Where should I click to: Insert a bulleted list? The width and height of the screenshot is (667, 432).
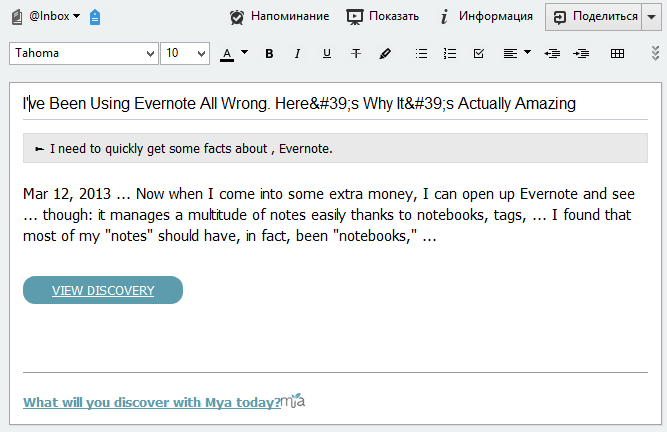tap(421, 54)
